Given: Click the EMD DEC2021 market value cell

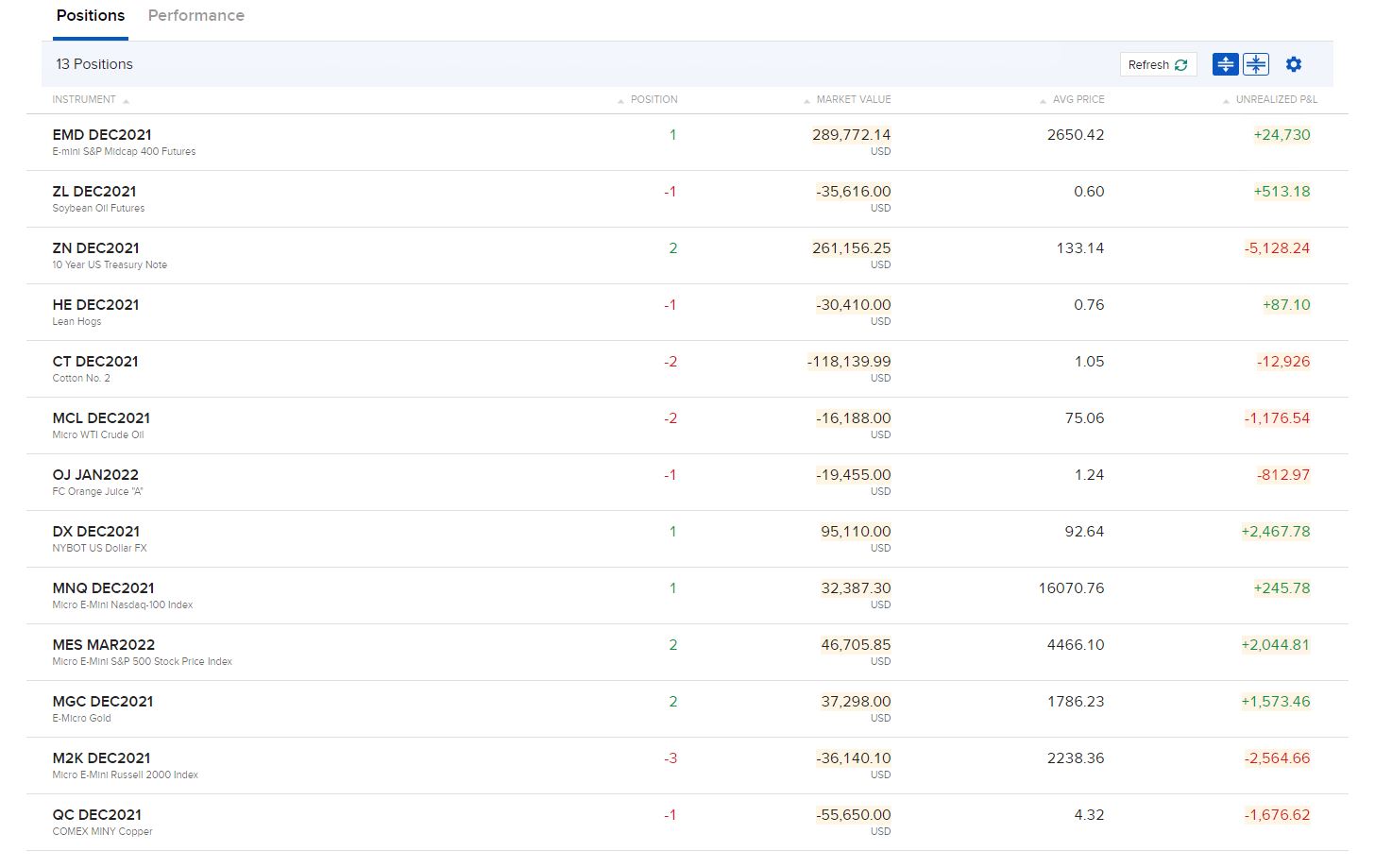Looking at the screenshot, I should pyautogui.click(x=851, y=135).
